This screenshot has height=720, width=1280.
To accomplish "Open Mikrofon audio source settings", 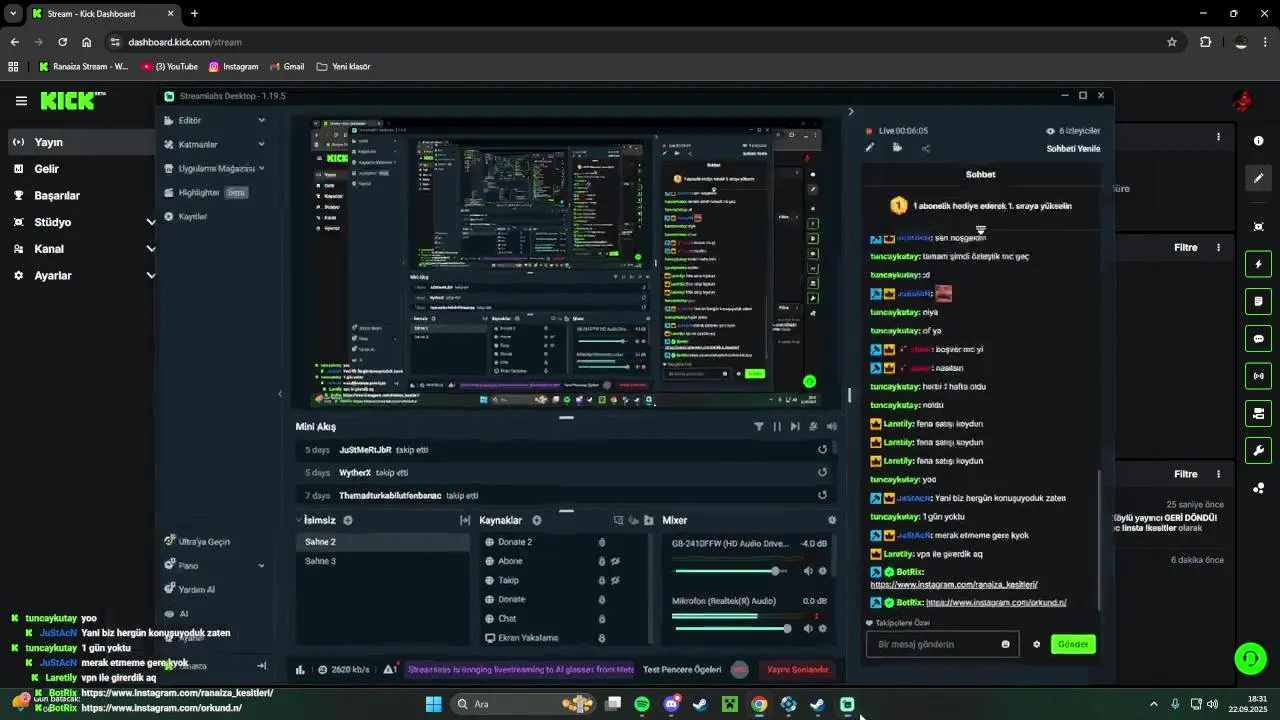I will (823, 628).
